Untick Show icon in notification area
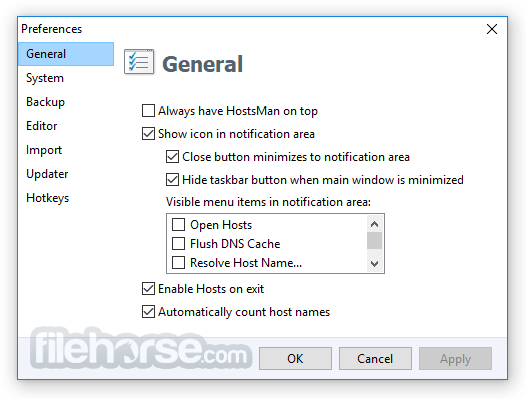This screenshot has height=399, width=526. pyautogui.click(x=148, y=134)
